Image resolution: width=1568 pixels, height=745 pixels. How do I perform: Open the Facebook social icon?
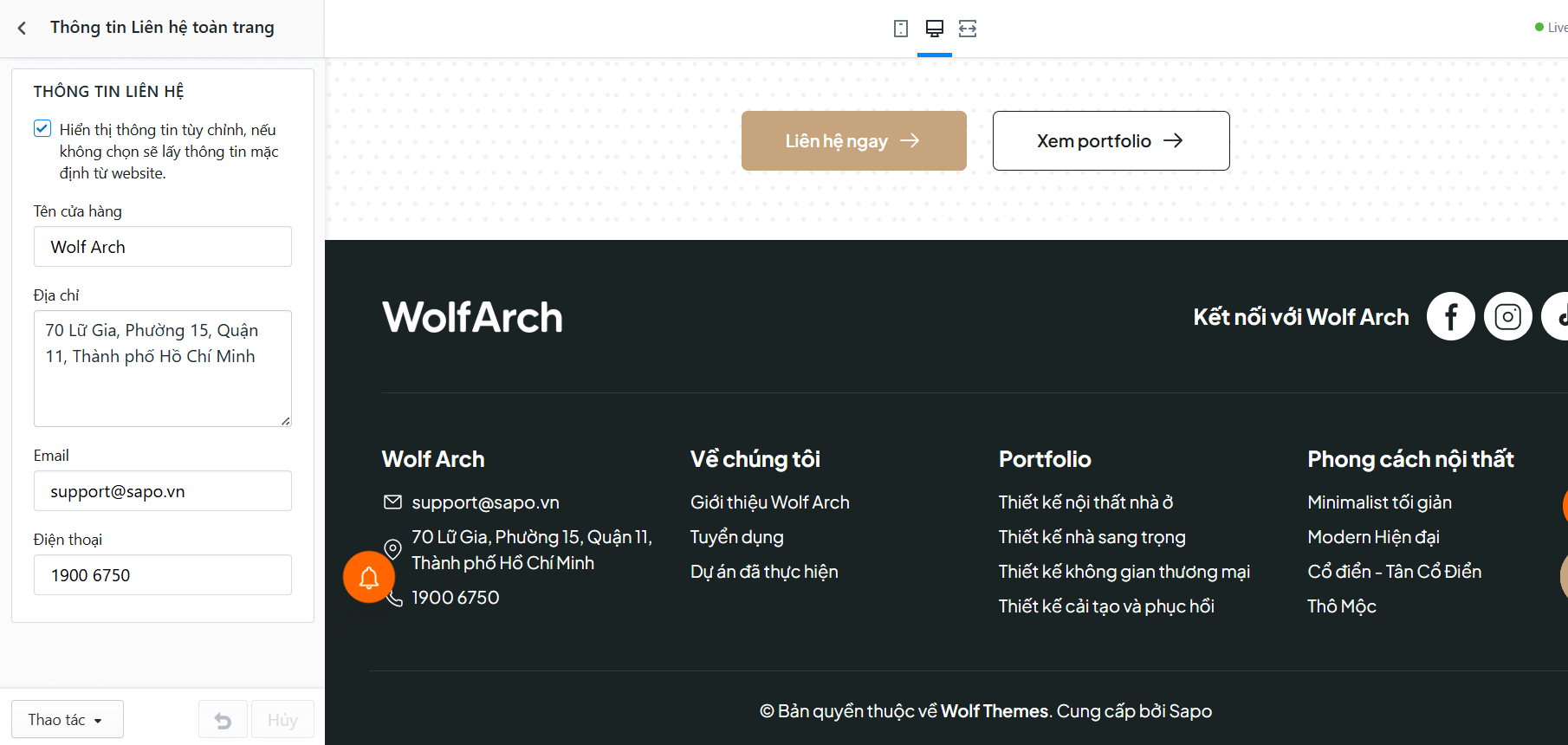click(x=1451, y=316)
